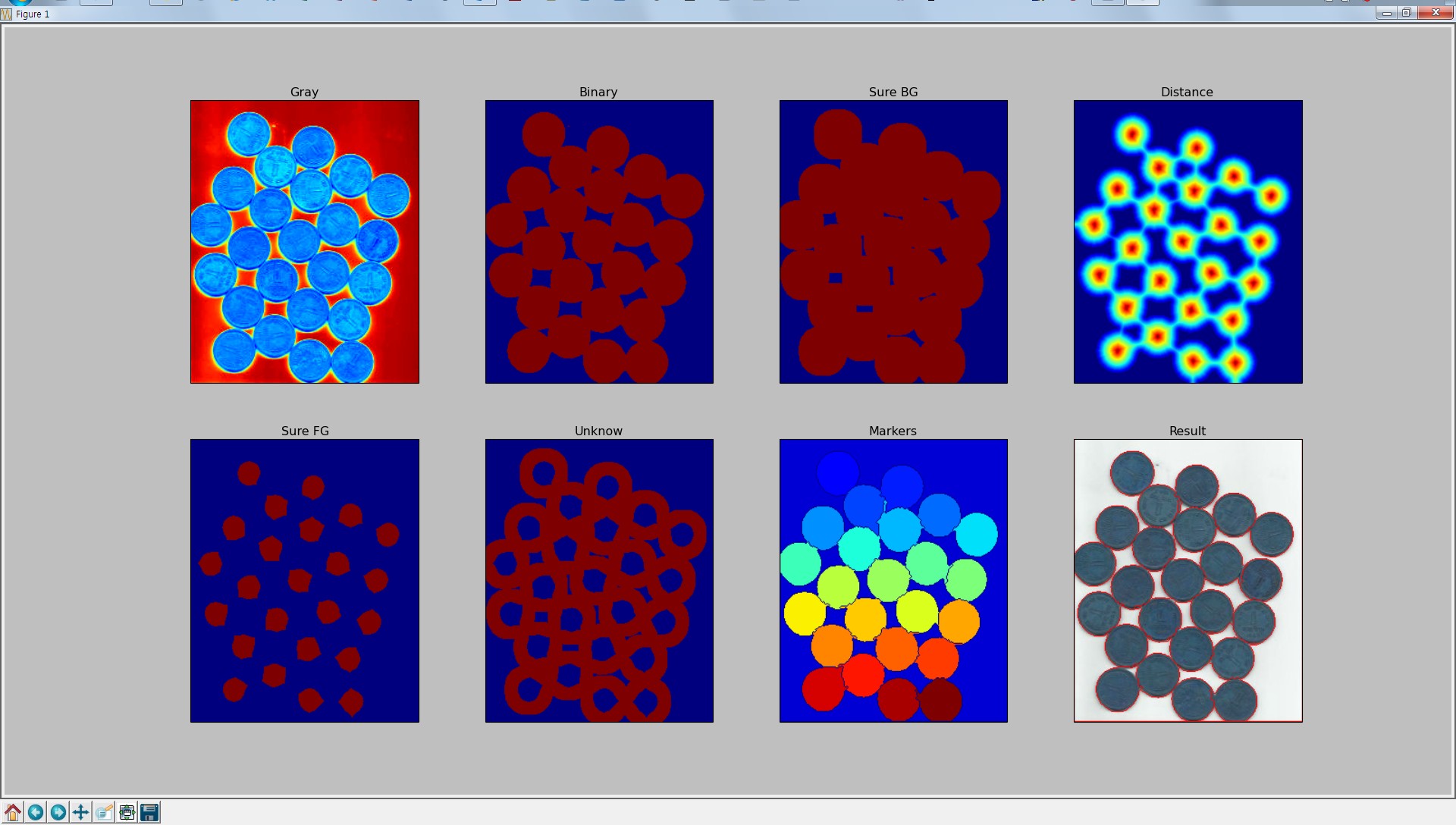The height and width of the screenshot is (825, 1456).
Task: Reset view with the Home icon
Action: [13, 813]
